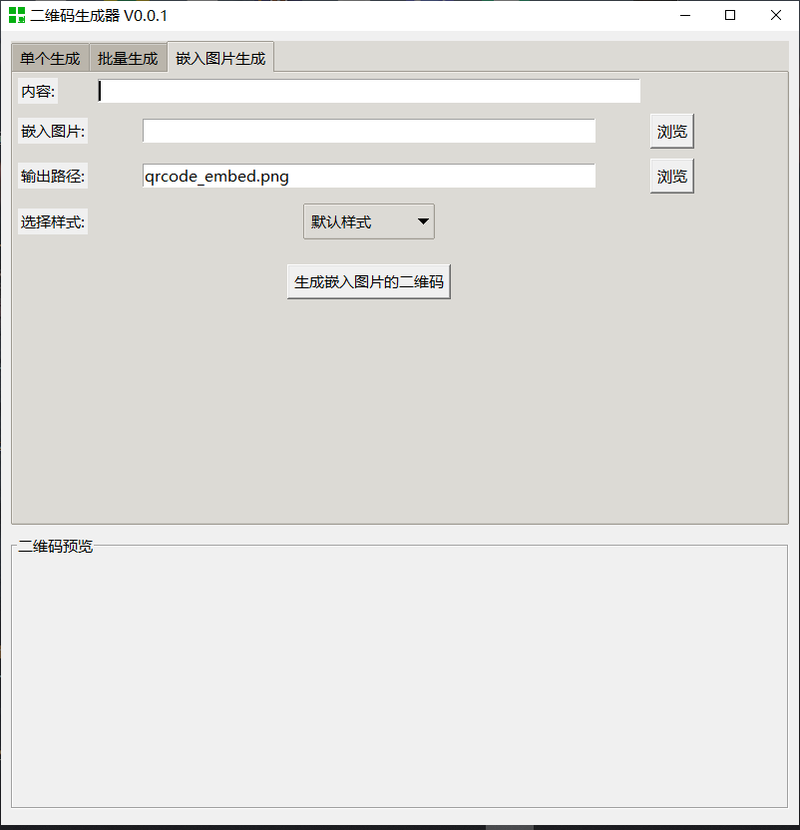
Task: Click the 输出路径 field containing qrcode_embed.png
Action: click(369, 176)
